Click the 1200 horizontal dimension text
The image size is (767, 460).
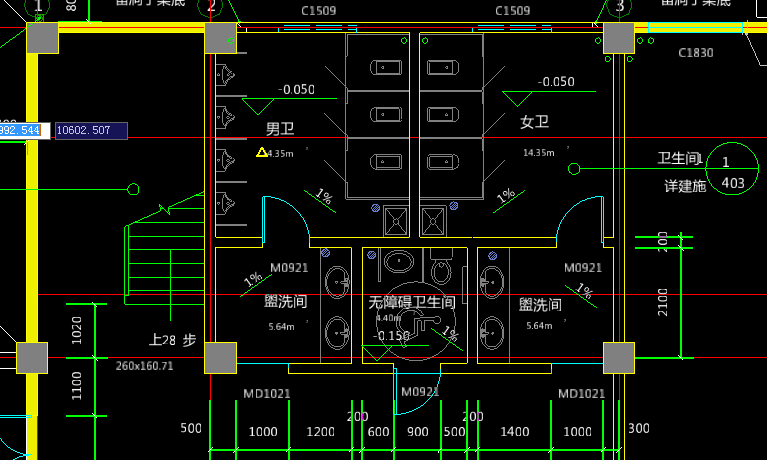[320, 432]
